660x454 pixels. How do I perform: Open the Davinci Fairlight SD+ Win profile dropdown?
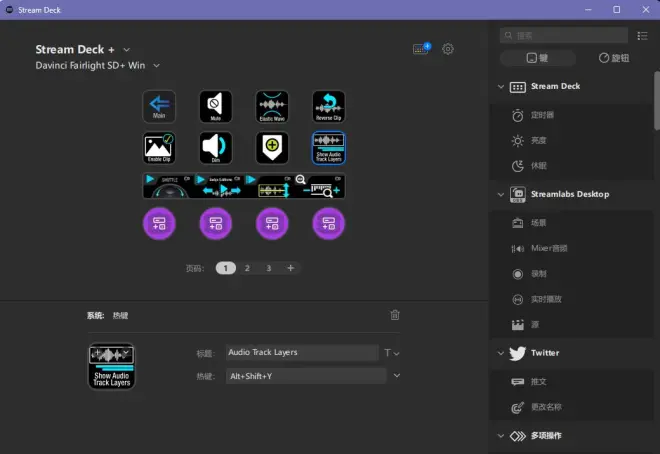156,66
